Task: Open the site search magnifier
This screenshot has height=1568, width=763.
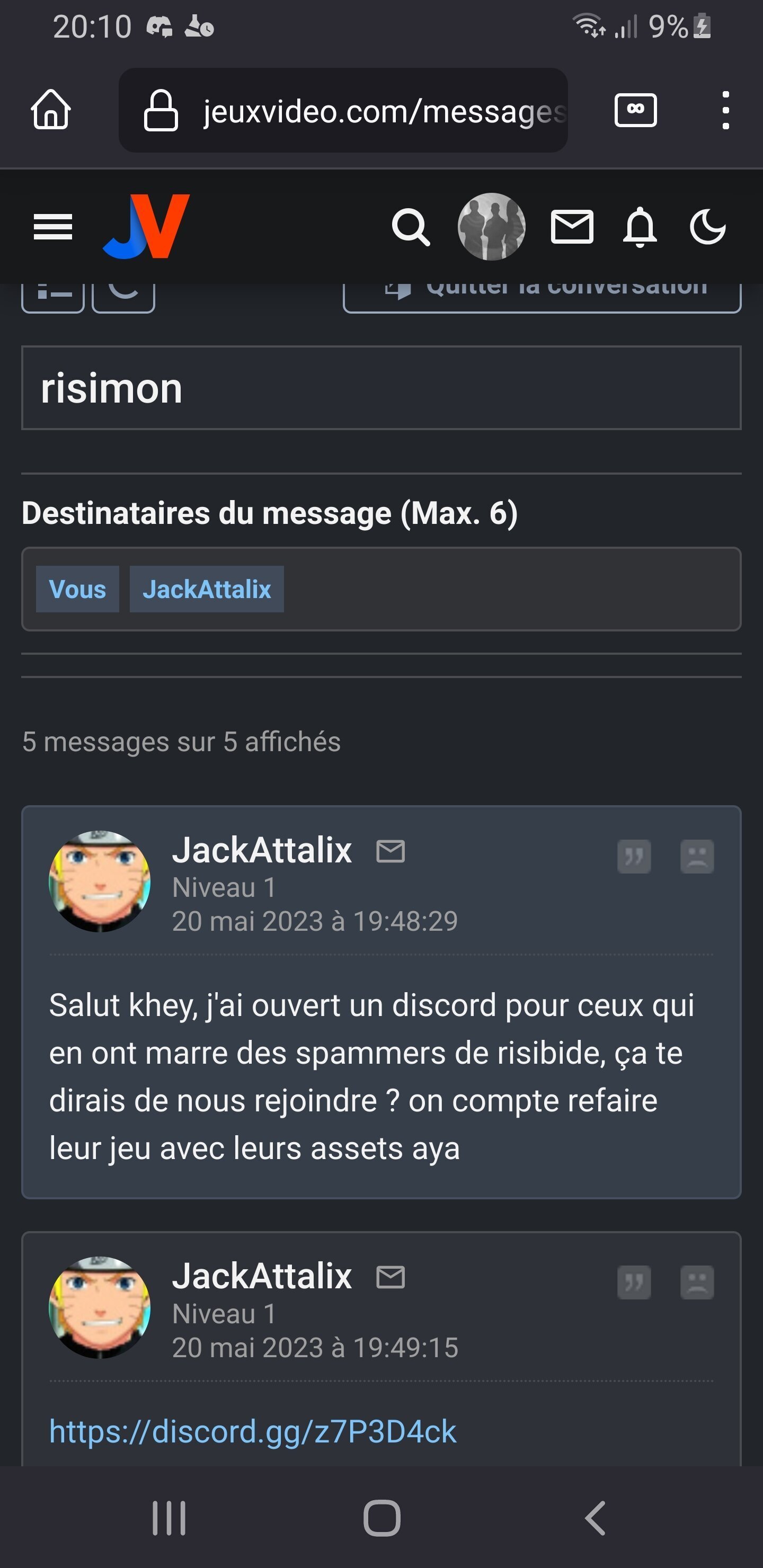Action: coord(411,227)
